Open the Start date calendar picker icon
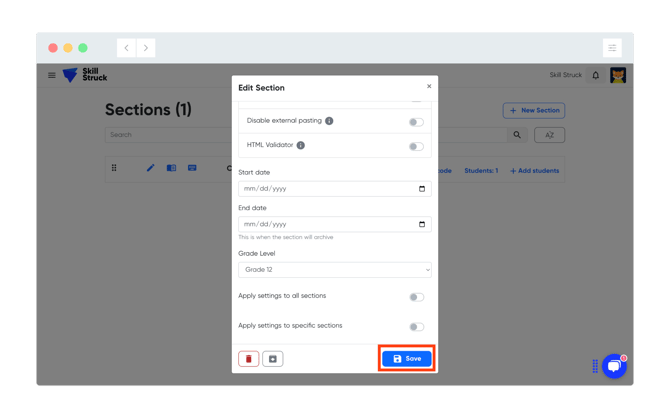This screenshot has height=418, width=670. pos(422,189)
